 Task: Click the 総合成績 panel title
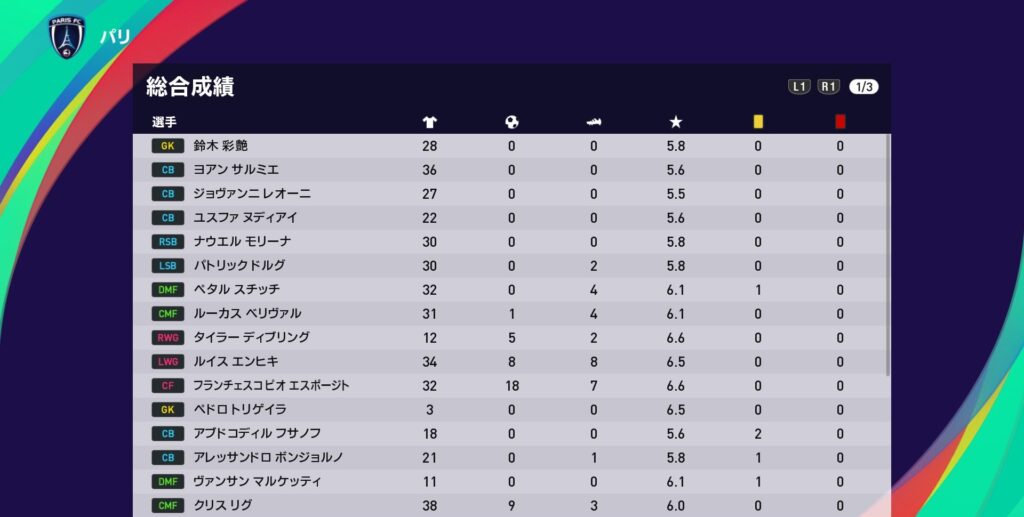click(190, 87)
